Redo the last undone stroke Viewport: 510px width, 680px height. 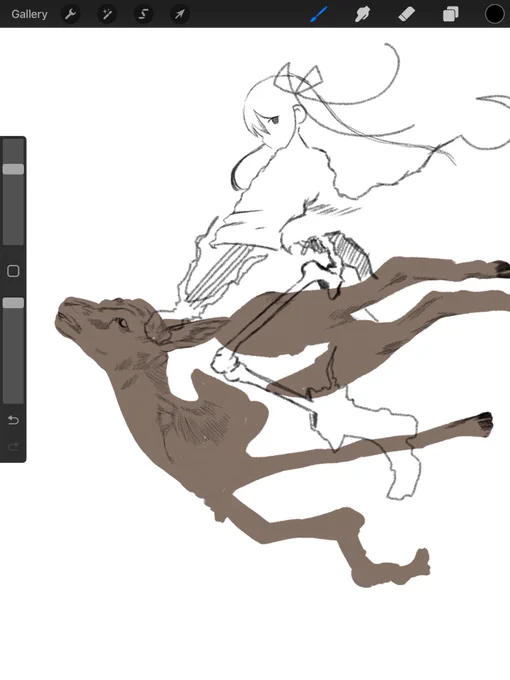click(13, 447)
